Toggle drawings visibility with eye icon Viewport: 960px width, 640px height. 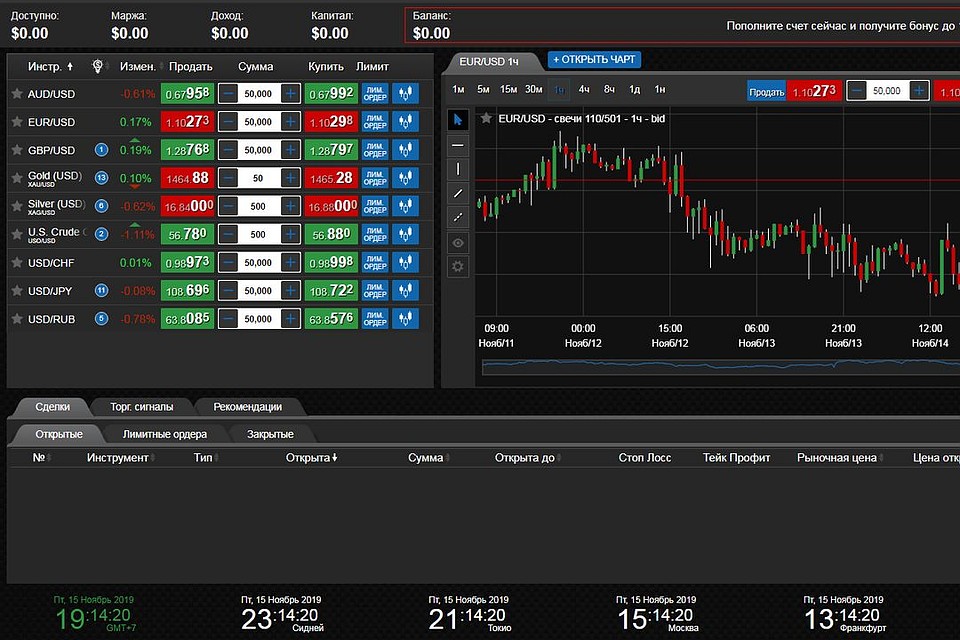click(458, 243)
